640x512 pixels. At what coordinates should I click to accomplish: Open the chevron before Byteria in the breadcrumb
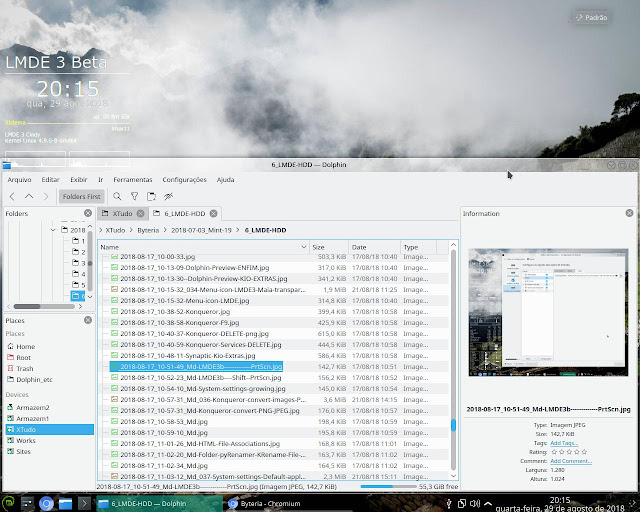click(131, 230)
